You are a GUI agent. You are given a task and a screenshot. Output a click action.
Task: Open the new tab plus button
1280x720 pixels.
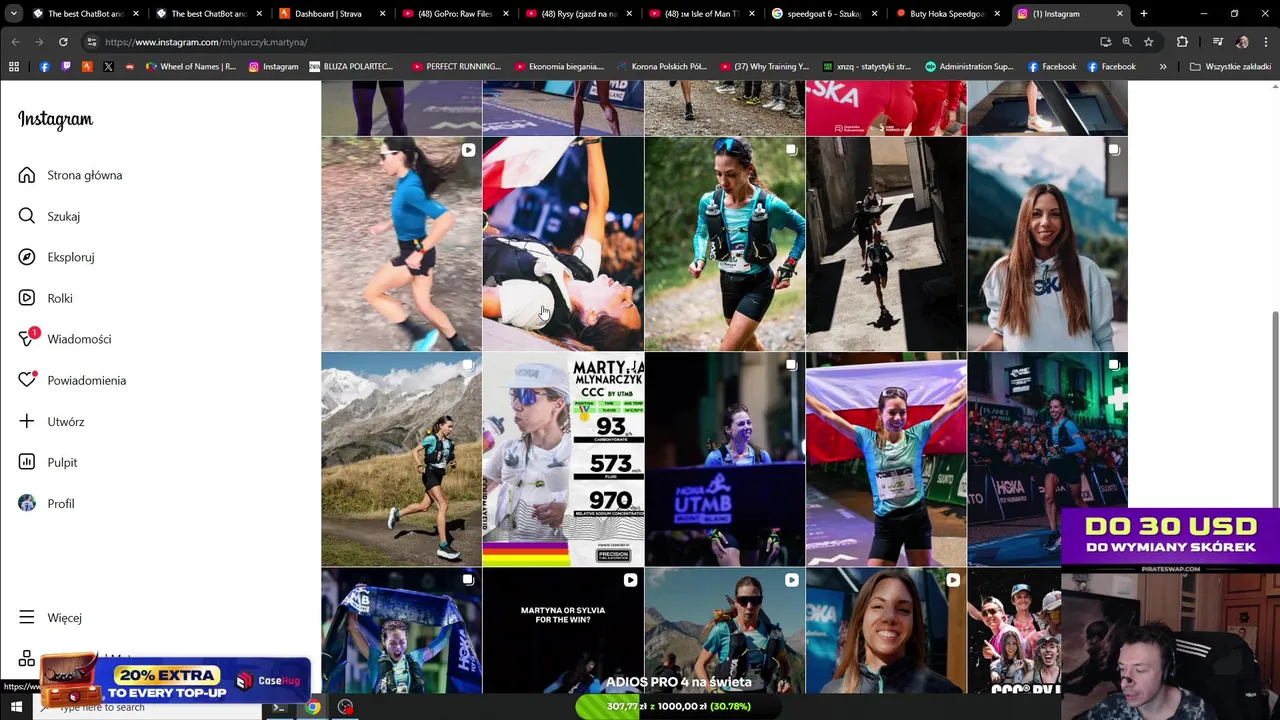1144,14
